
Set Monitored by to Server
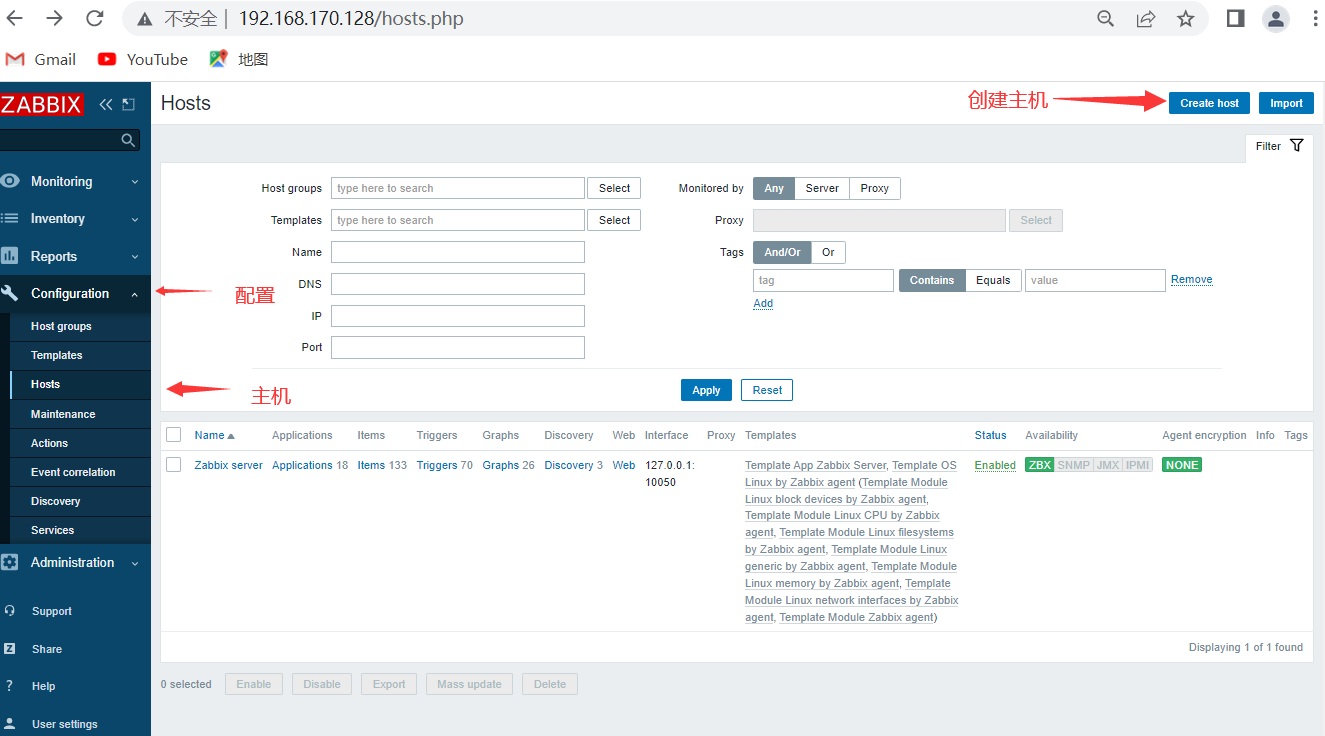pos(822,188)
